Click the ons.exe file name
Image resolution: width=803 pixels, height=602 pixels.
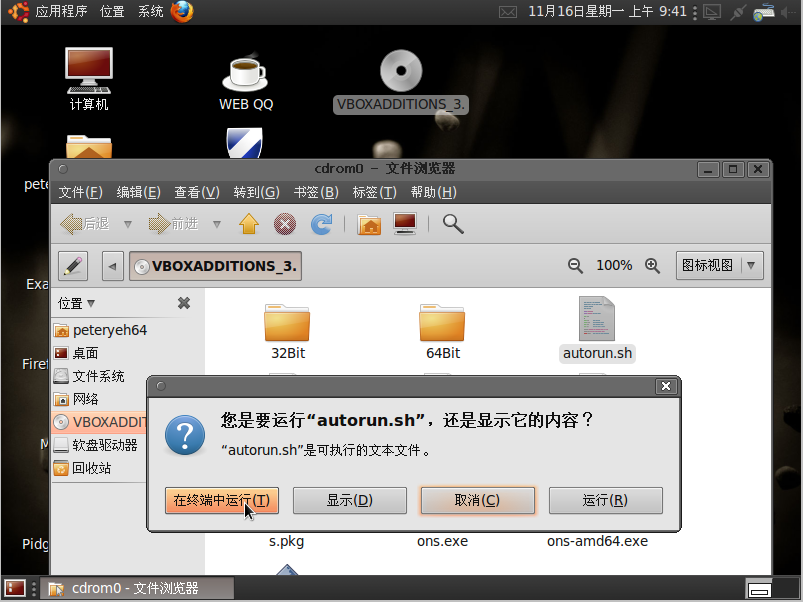click(442, 542)
